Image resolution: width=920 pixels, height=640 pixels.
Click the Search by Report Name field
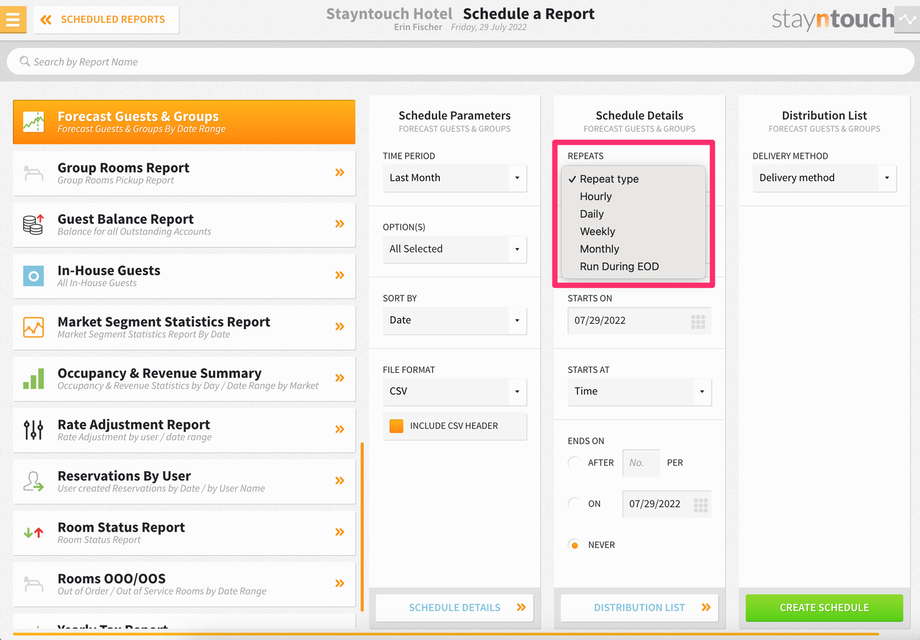(x=460, y=62)
